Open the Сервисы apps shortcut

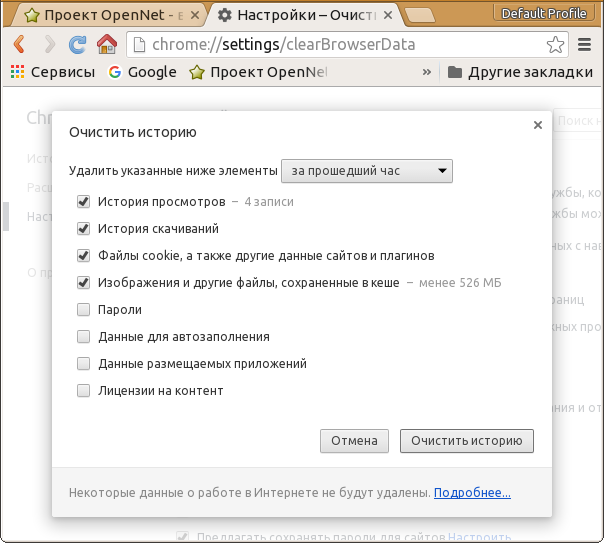click(x=52, y=72)
